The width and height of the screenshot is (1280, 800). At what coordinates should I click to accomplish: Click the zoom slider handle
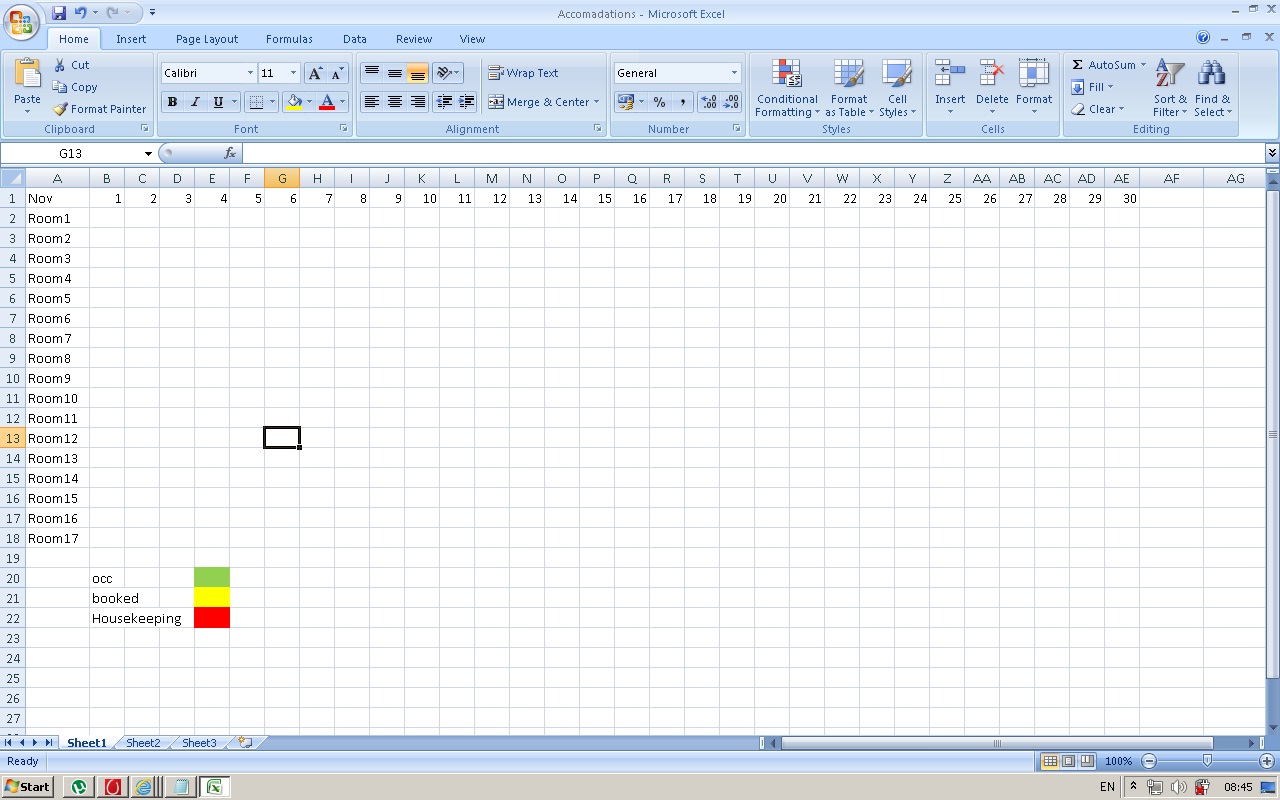1207,761
